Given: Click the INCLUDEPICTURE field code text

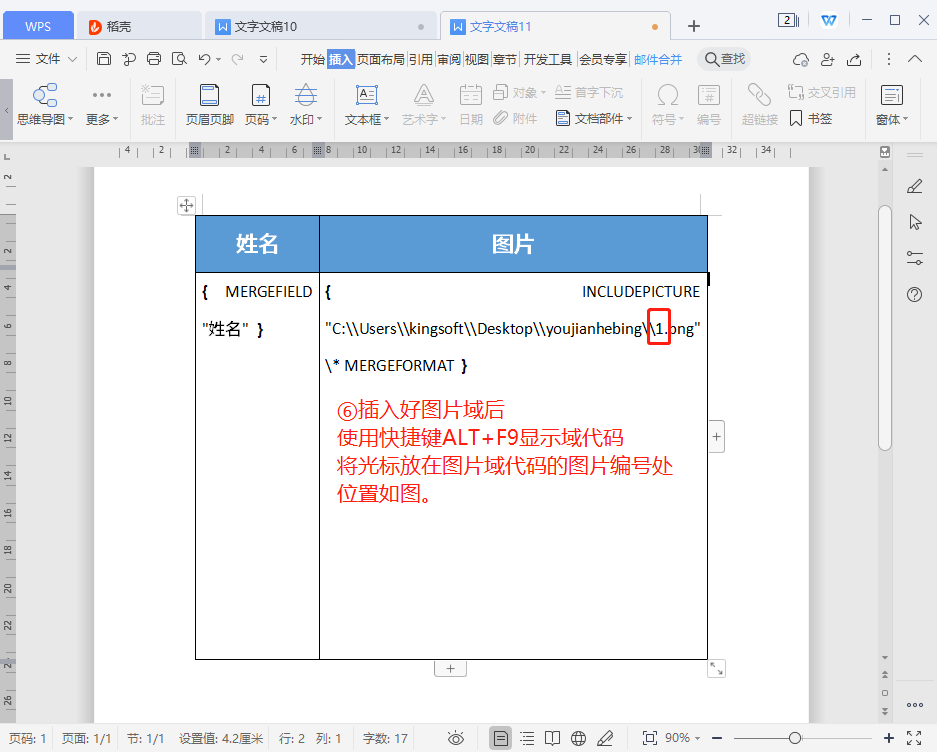Looking at the screenshot, I should tap(641, 292).
